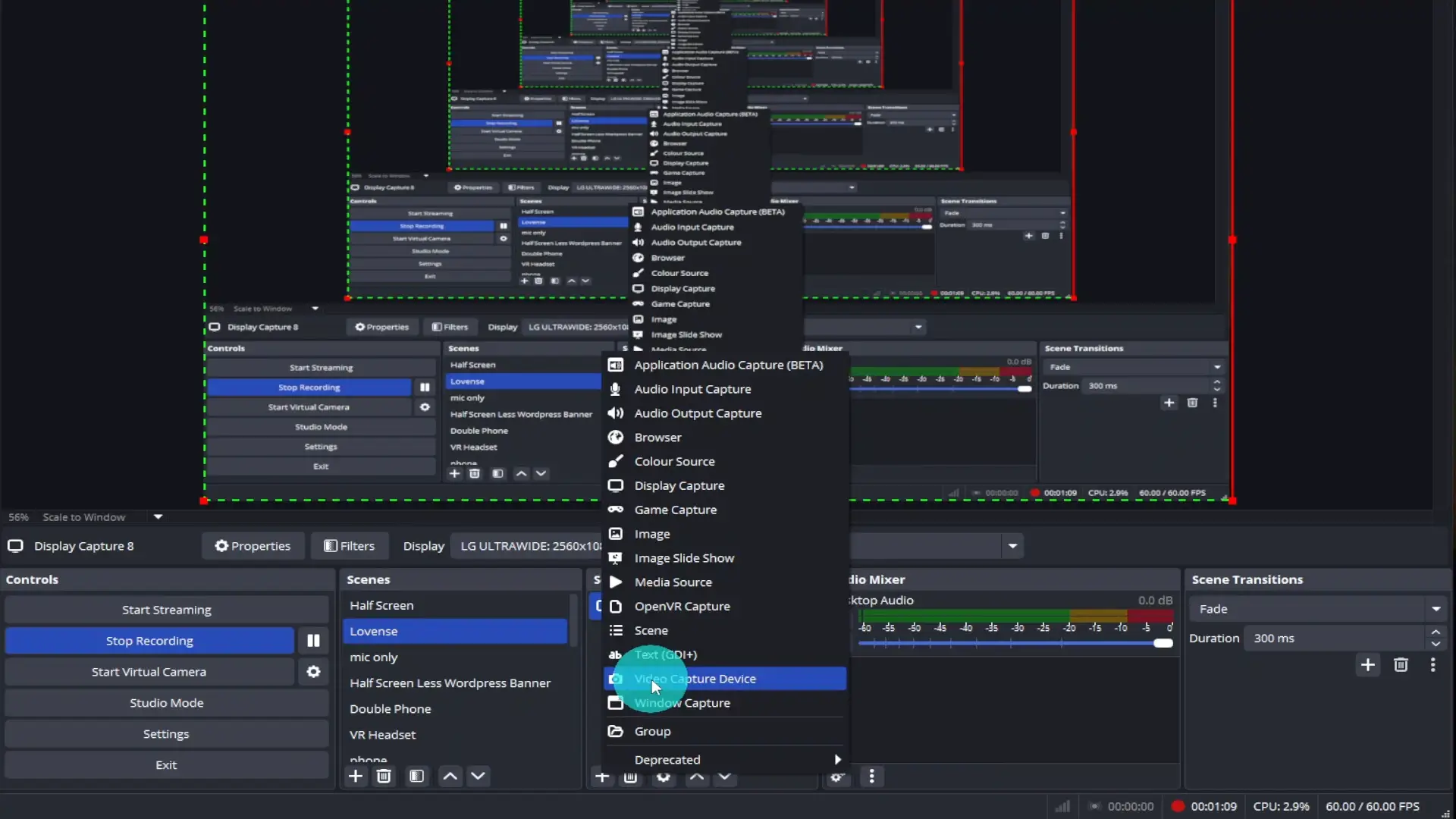Select the Double Phone scene
Image resolution: width=1456 pixels, height=819 pixels.
455,709
